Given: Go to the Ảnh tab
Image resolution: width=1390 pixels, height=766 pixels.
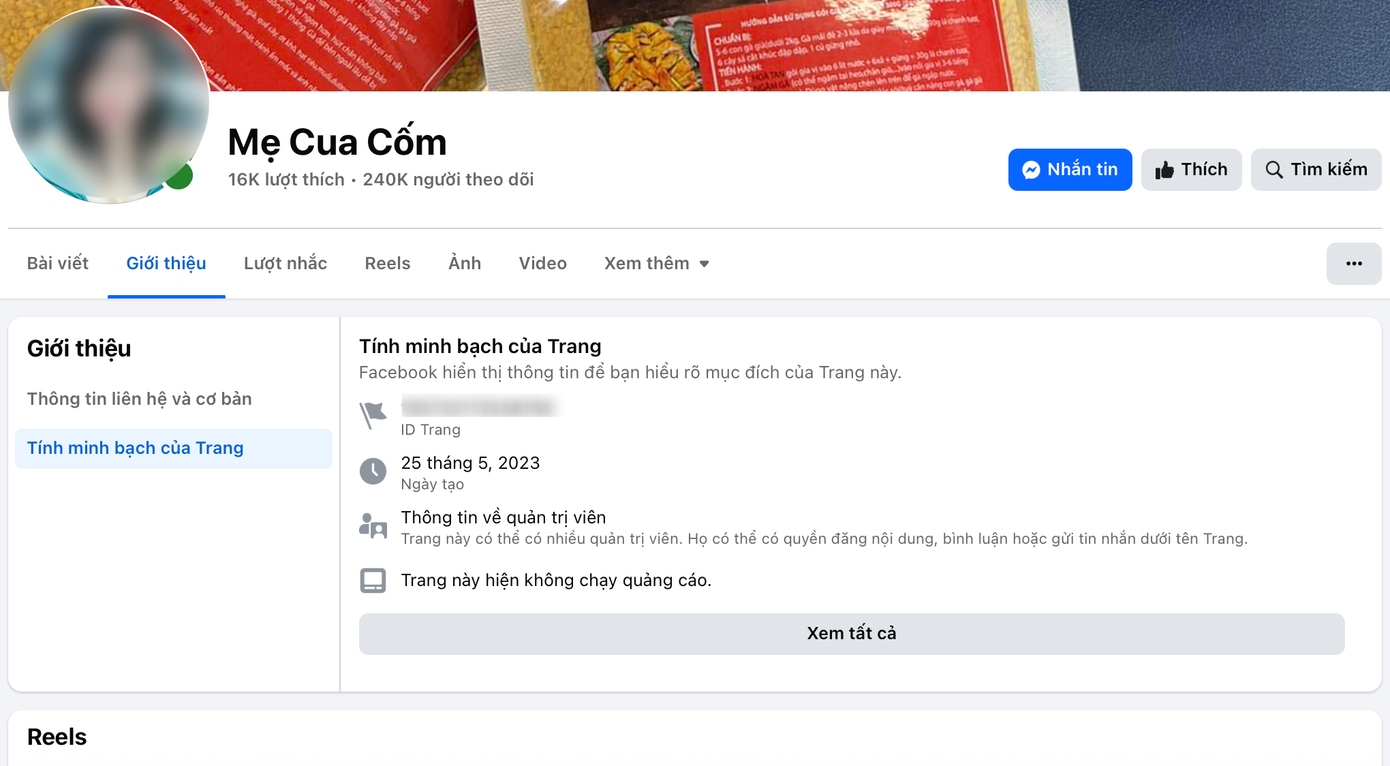Looking at the screenshot, I should pos(465,264).
